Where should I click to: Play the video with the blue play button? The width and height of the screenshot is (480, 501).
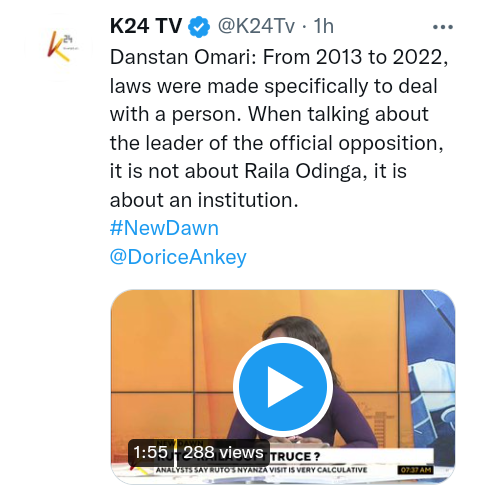pyautogui.click(x=283, y=387)
